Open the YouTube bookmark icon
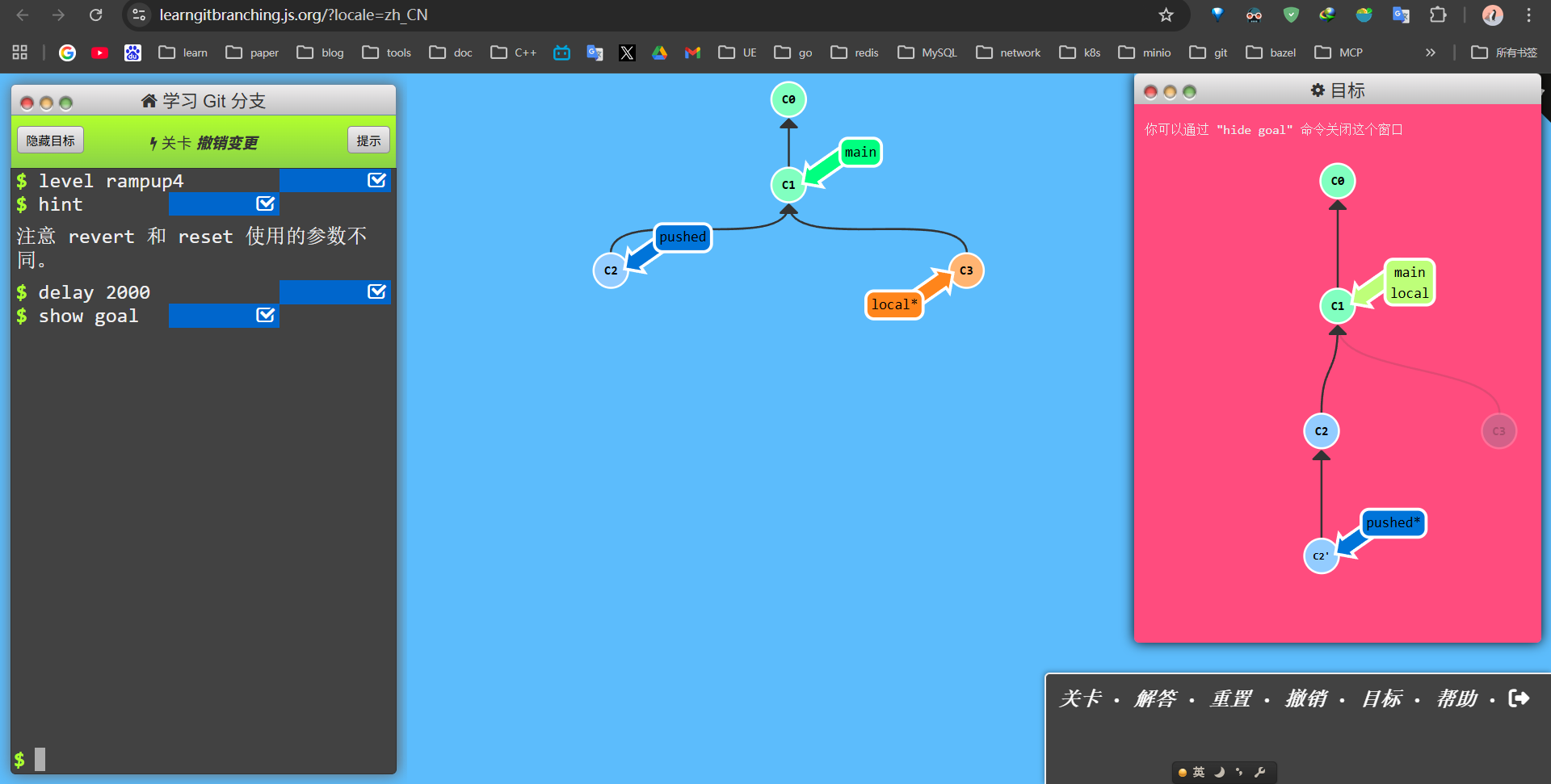The width and height of the screenshot is (1551, 784). pos(100,52)
